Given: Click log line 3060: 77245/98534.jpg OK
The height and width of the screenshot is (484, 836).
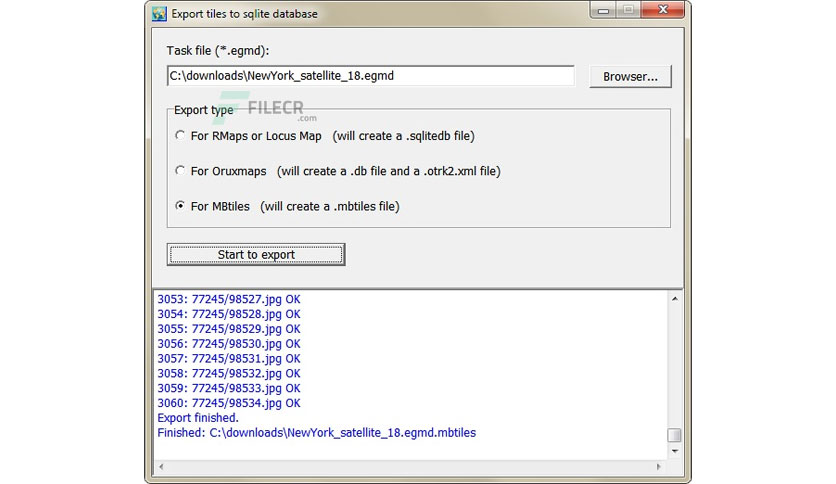Looking at the screenshot, I should pyautogui.click(x=229, y=403).
